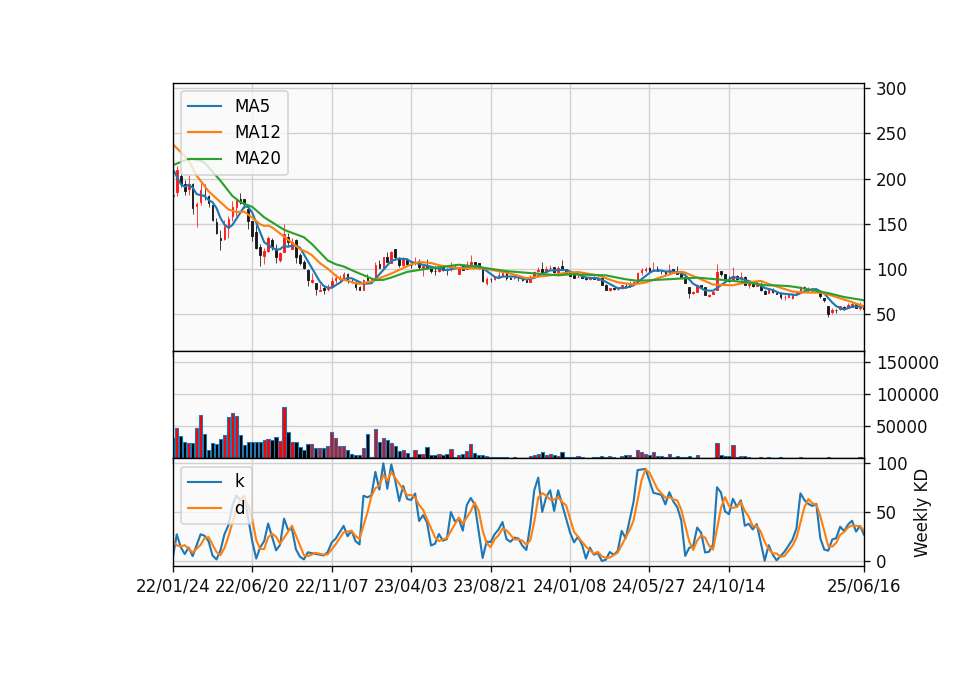
Task: Click the 24/05/27 date label
Action: coord(648,586)
